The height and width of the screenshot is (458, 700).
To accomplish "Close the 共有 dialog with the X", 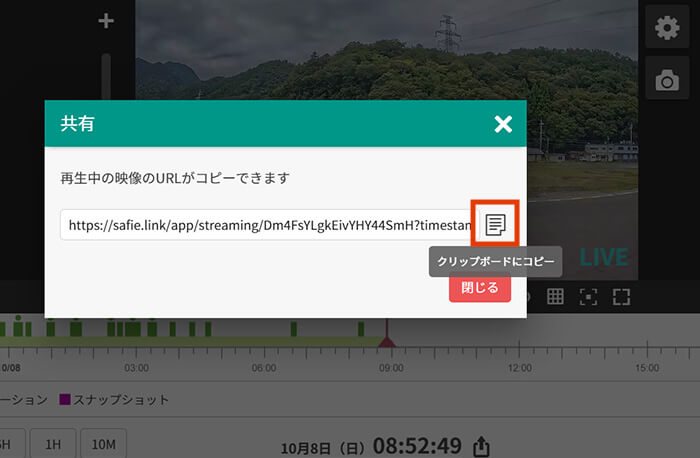I will coord(503,124).
